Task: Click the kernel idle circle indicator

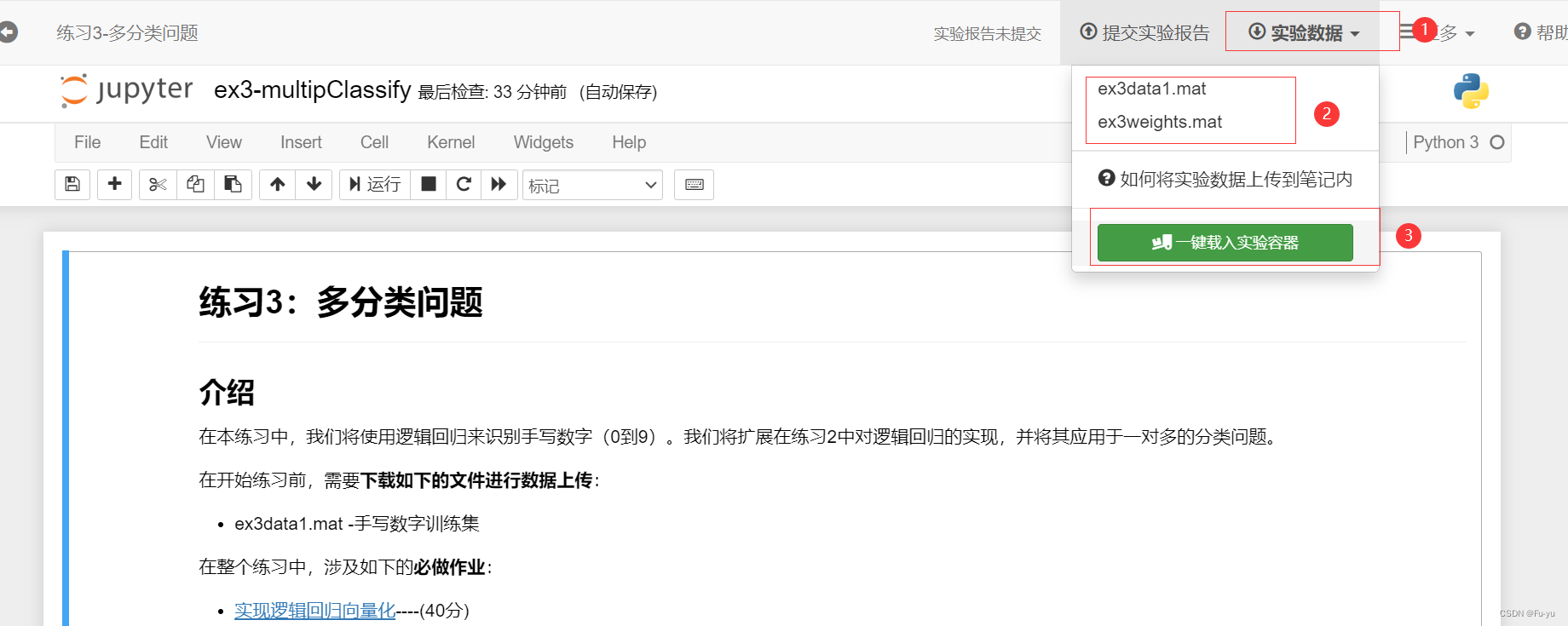Action: pos(1497,142)
